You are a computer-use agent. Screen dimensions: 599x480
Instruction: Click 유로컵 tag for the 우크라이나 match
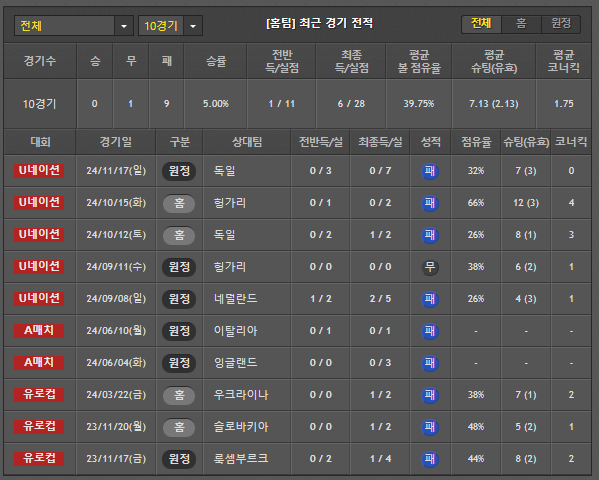[39, 394]
